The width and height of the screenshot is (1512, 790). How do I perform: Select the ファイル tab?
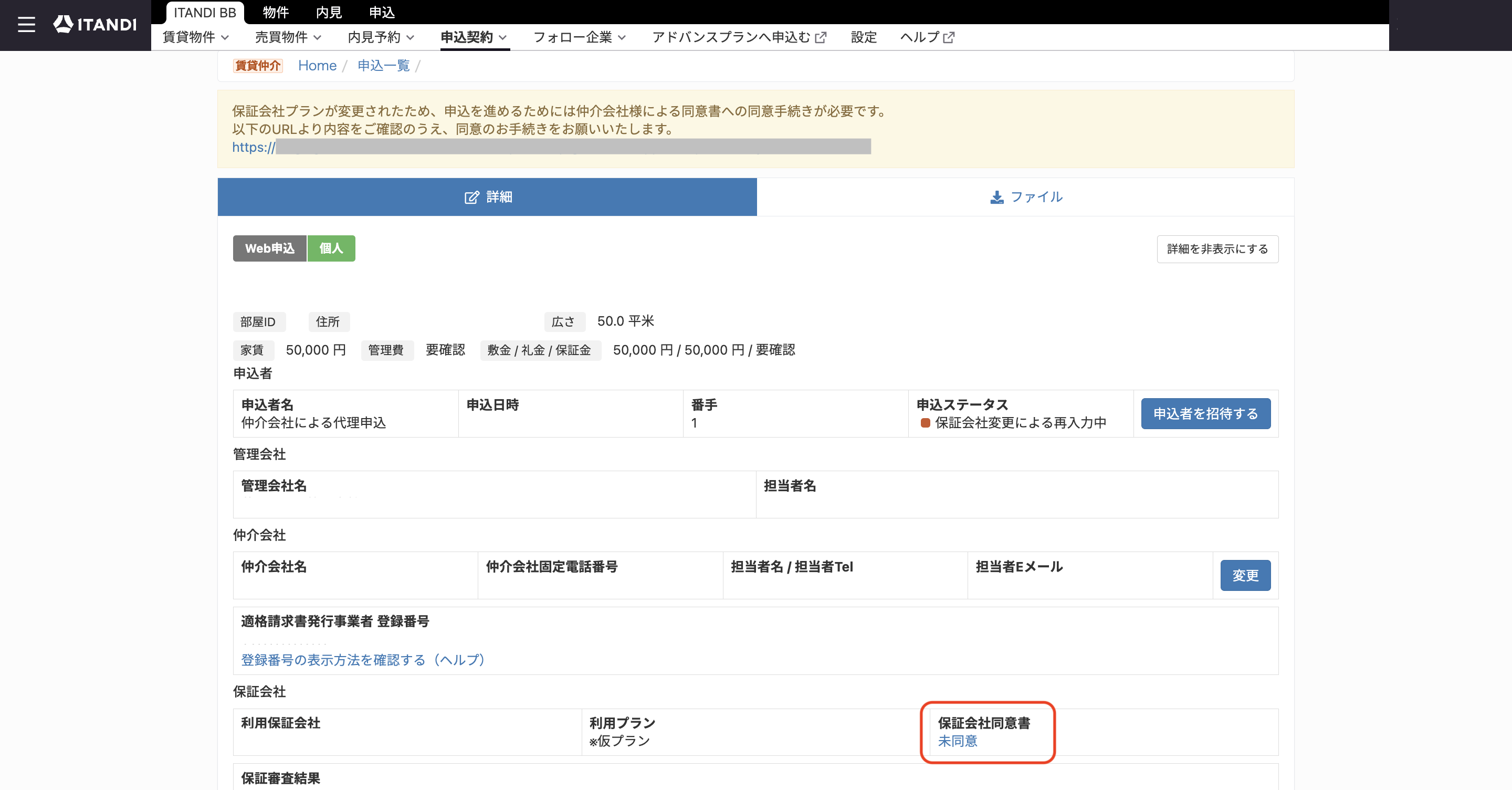(x=1025, y=197)
